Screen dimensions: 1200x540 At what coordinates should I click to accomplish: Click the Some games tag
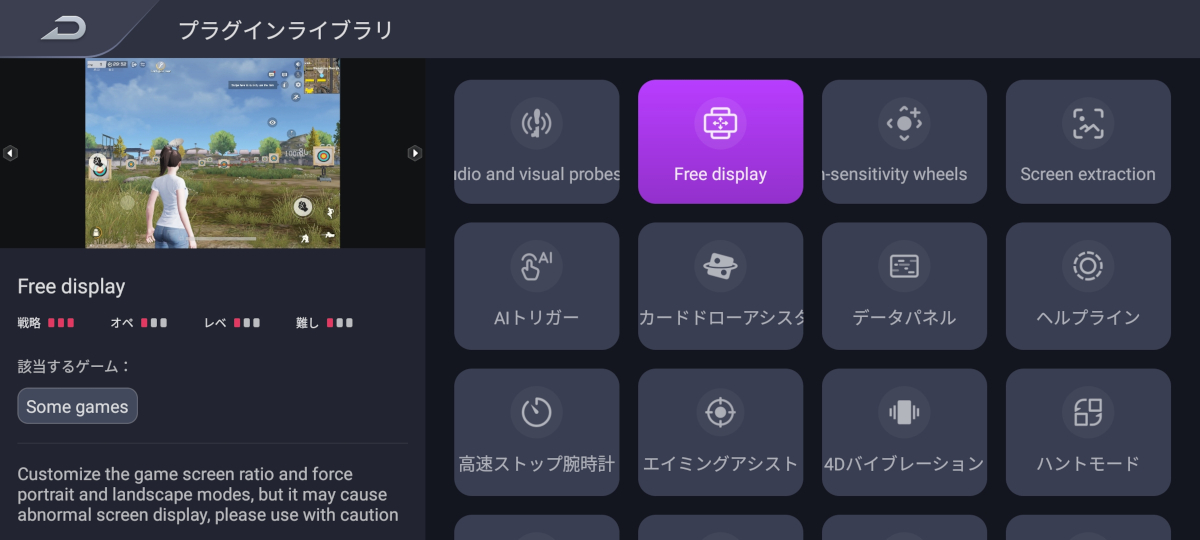click(x=77, y=406)
